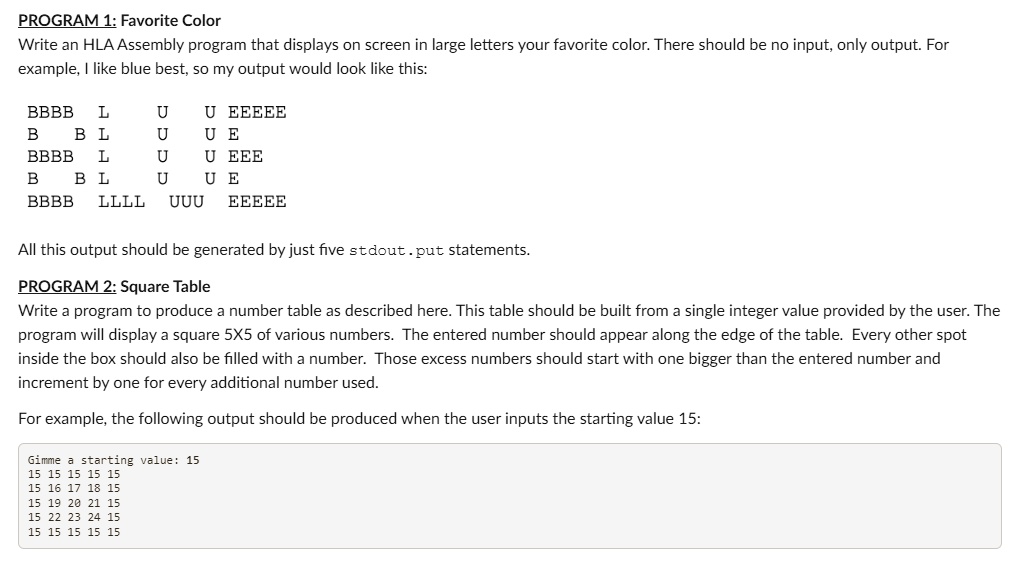Click the sentence "For example, the following output"
The image size is (1016, 588).
tap(359, 419)
